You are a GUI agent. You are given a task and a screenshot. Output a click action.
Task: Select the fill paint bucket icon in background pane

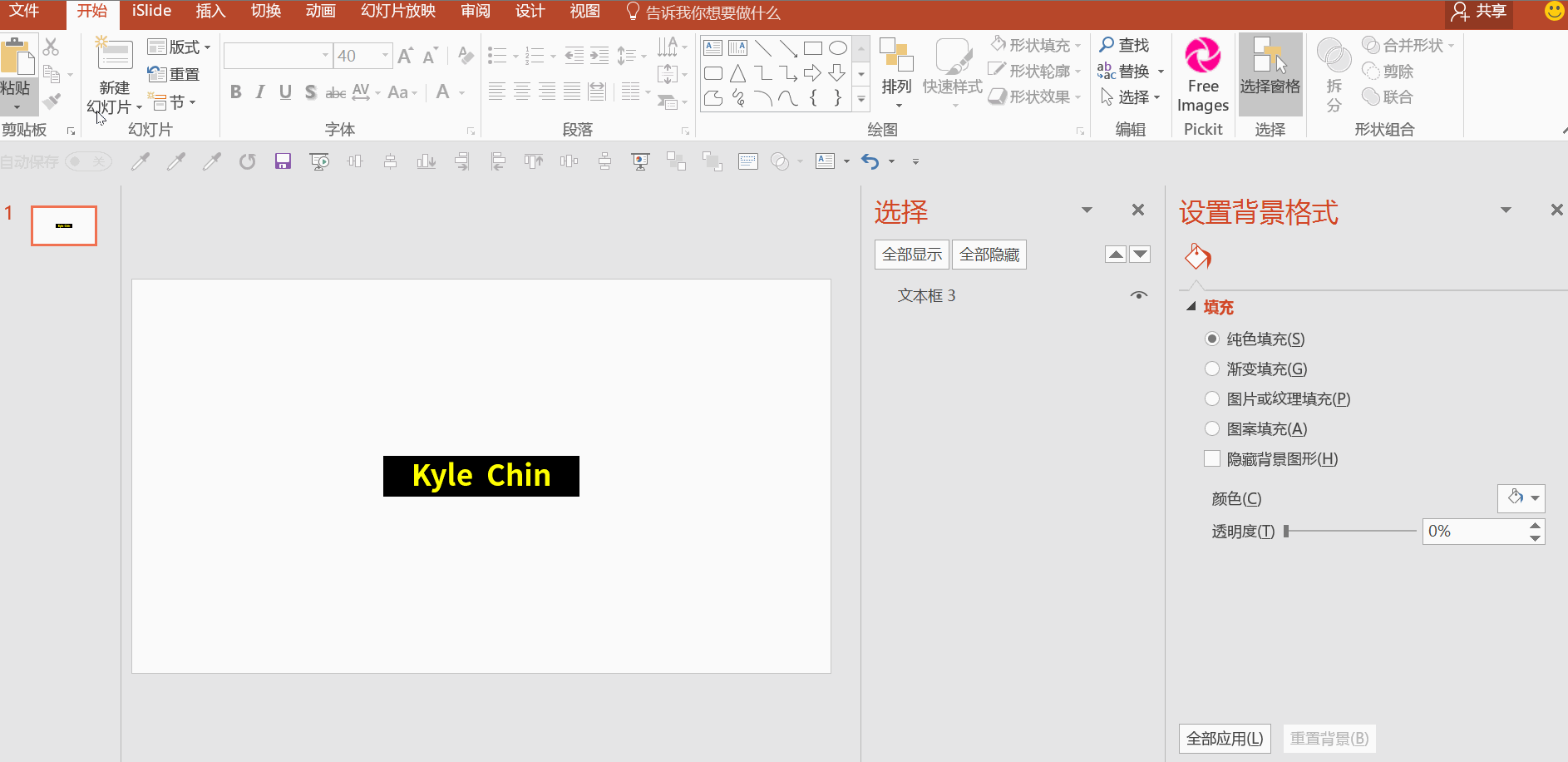(x=1197, y=257)
